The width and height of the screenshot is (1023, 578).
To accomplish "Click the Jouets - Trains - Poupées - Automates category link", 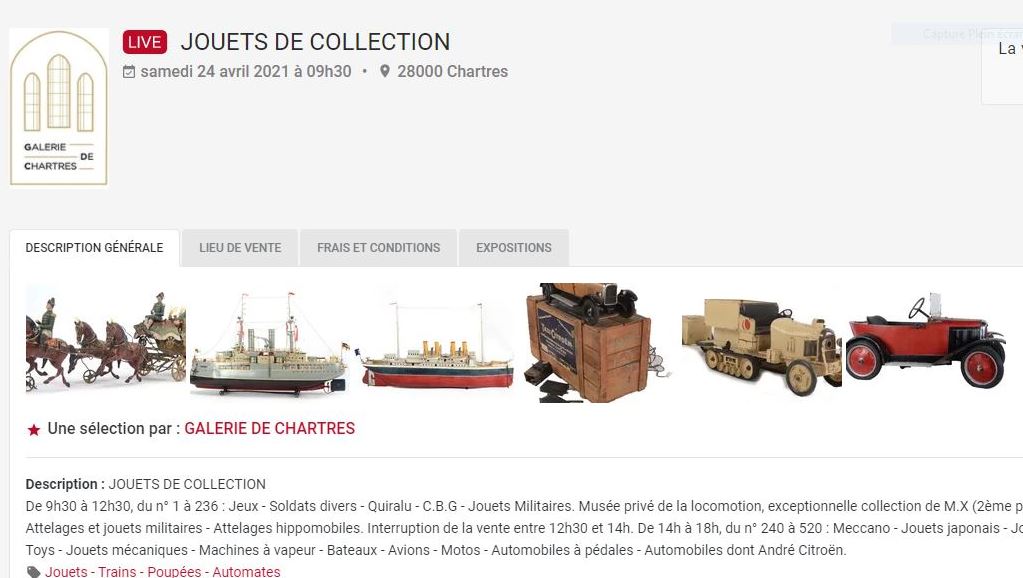I will [x=162, y=571].
